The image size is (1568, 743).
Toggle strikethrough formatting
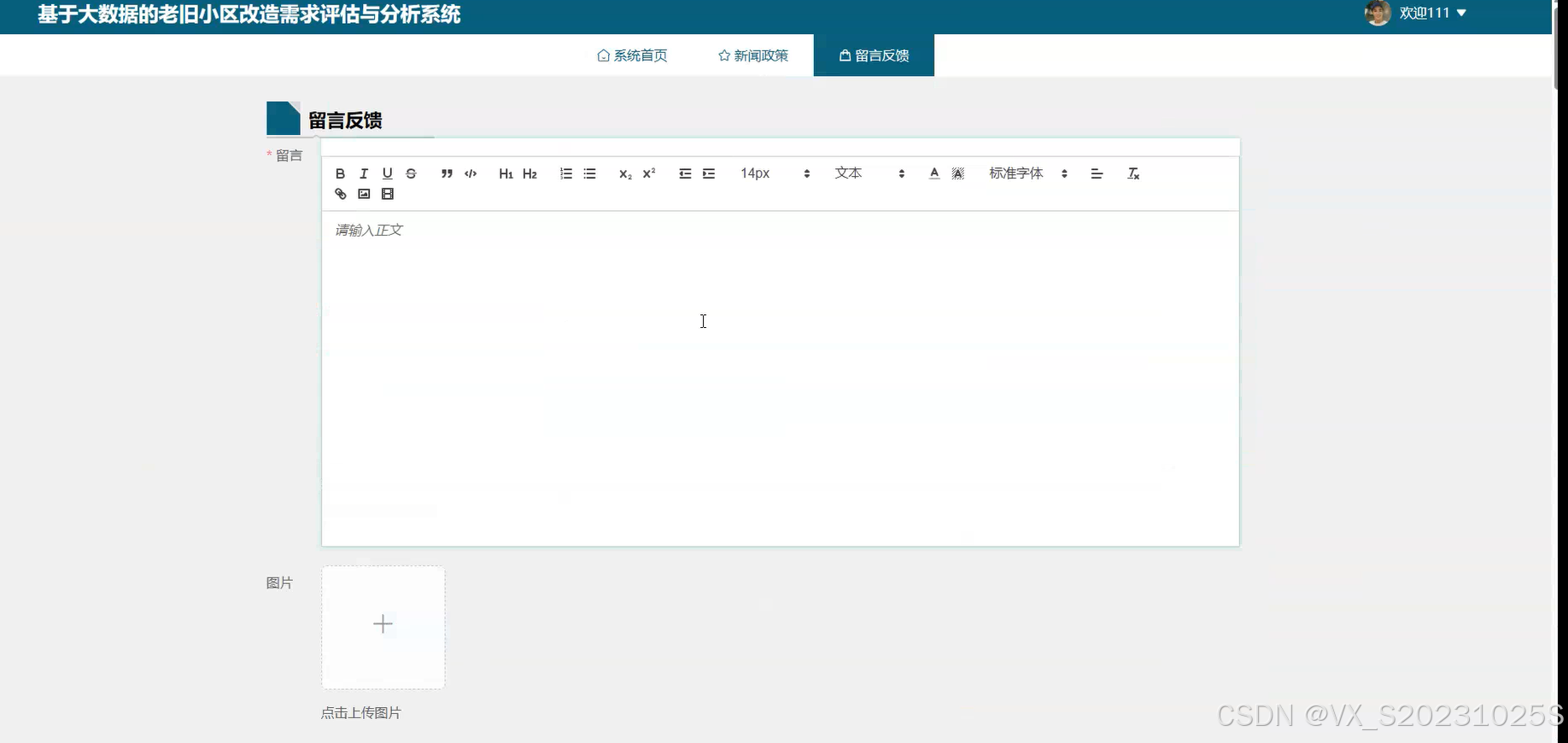click(x=411, y=173)
